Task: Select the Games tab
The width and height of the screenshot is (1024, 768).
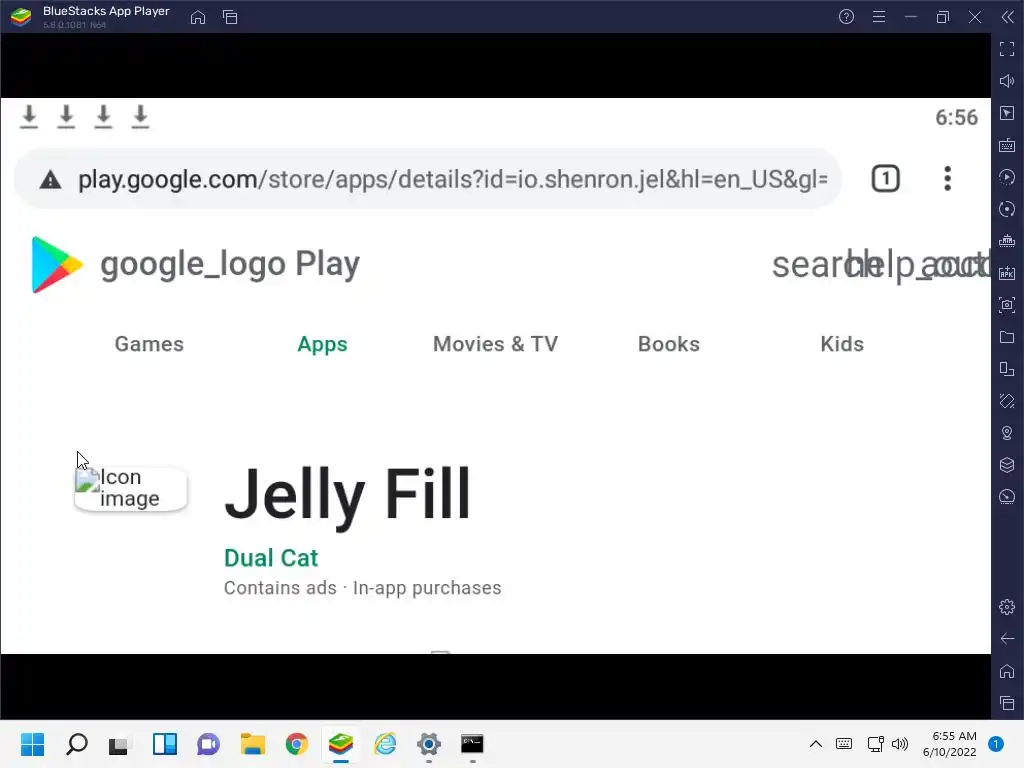Action: pos(149,344)
